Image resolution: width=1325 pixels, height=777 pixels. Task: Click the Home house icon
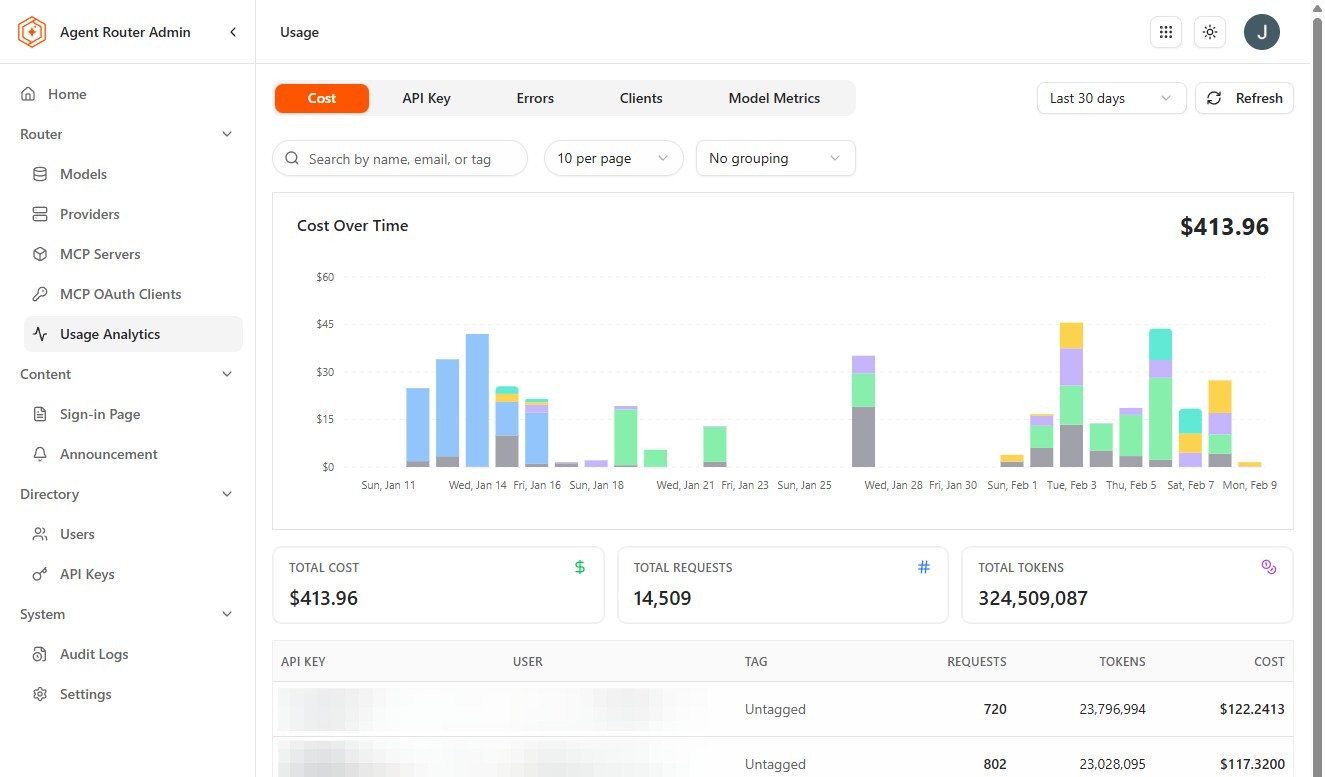pos(28,94)
